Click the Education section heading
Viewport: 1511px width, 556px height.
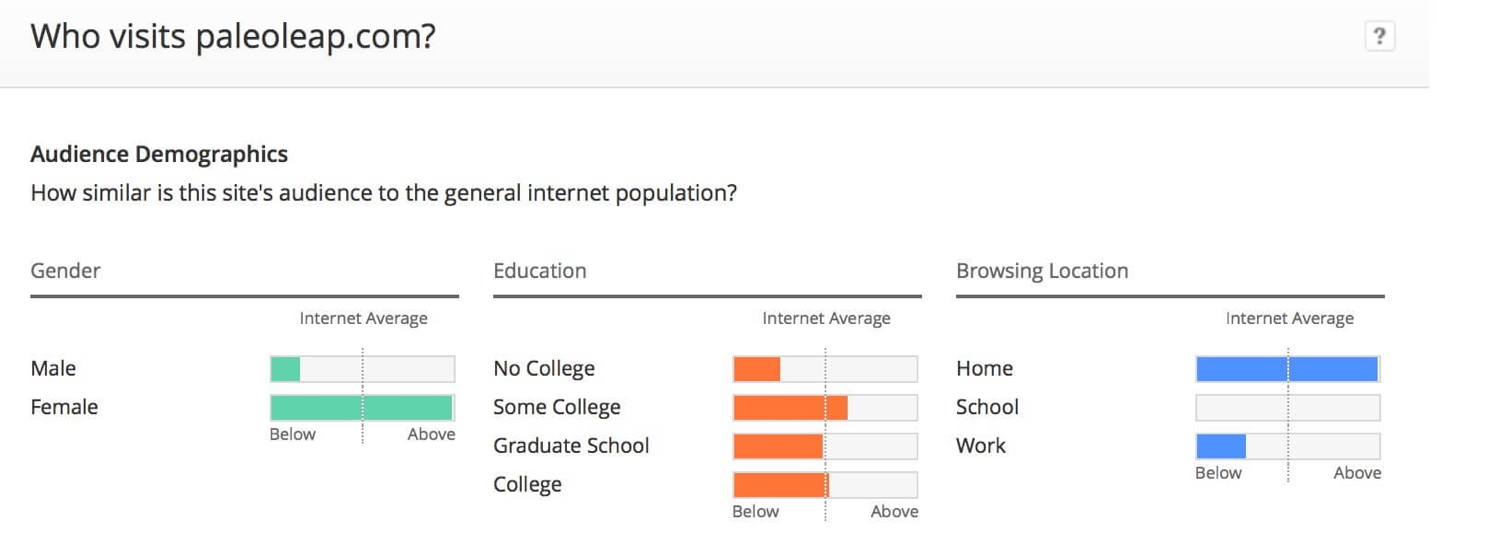(x=540, y=271)
